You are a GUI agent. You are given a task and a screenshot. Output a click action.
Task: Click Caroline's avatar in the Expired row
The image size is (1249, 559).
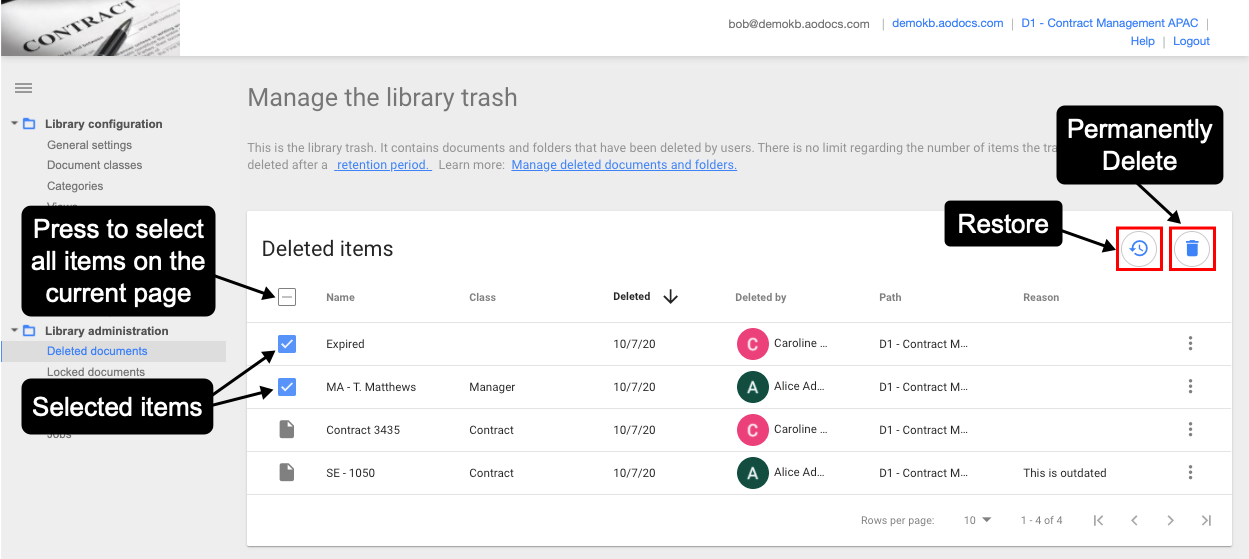click(752, 344)
